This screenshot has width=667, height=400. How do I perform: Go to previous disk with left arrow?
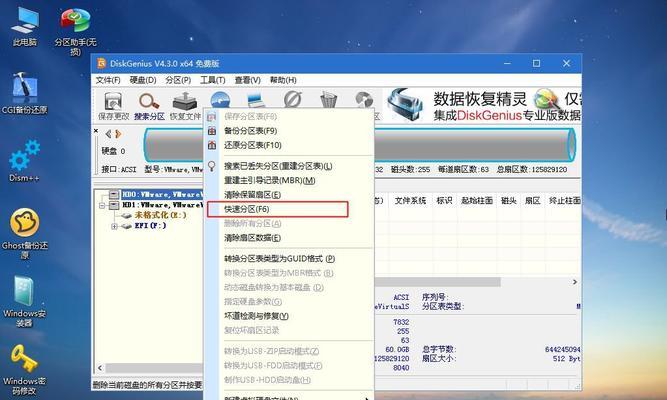click(108, 134)
